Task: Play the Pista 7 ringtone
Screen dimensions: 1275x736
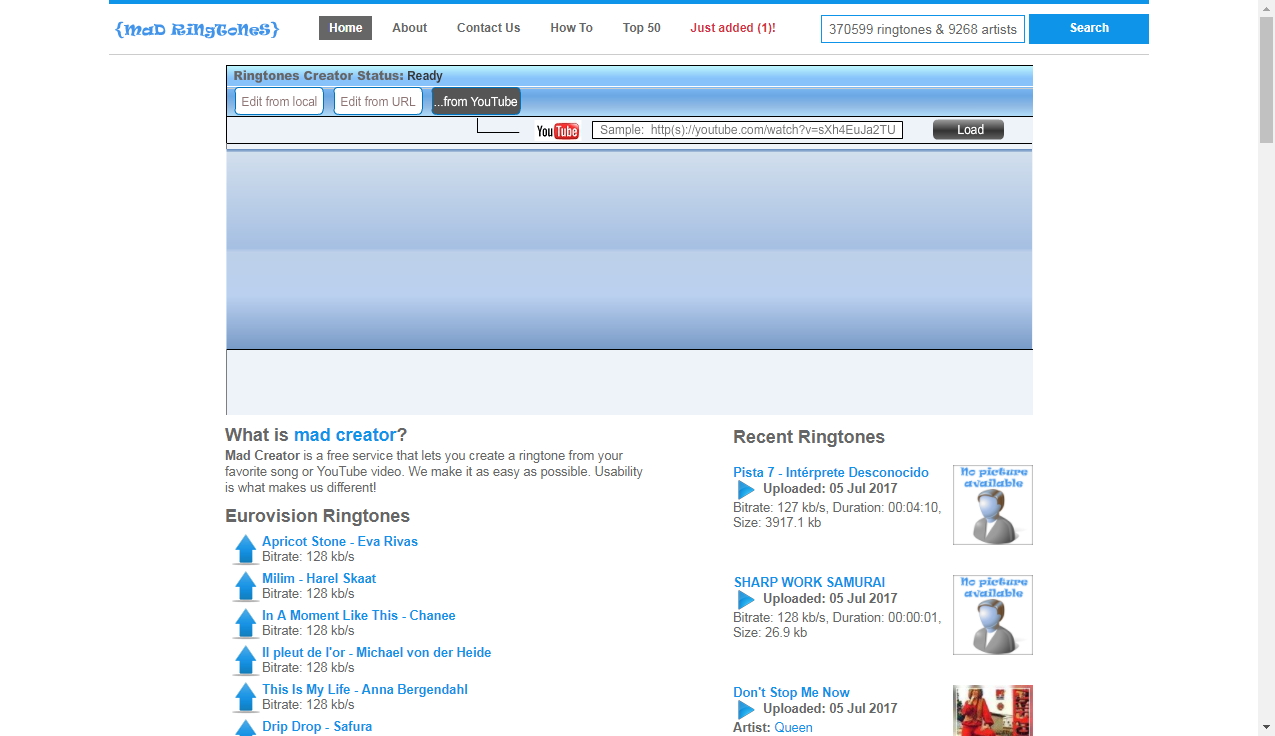Action: 746,490
